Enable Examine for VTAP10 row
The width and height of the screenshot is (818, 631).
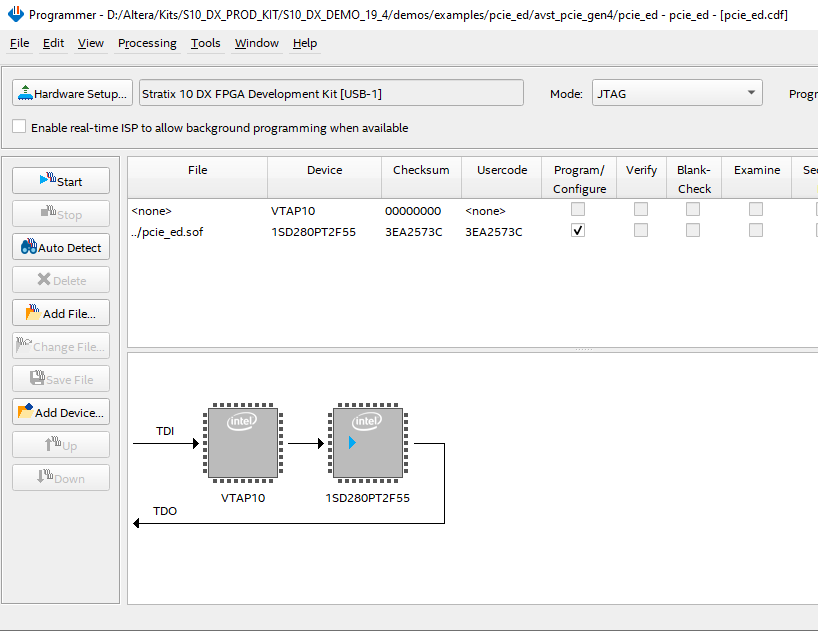click(756, 210)
